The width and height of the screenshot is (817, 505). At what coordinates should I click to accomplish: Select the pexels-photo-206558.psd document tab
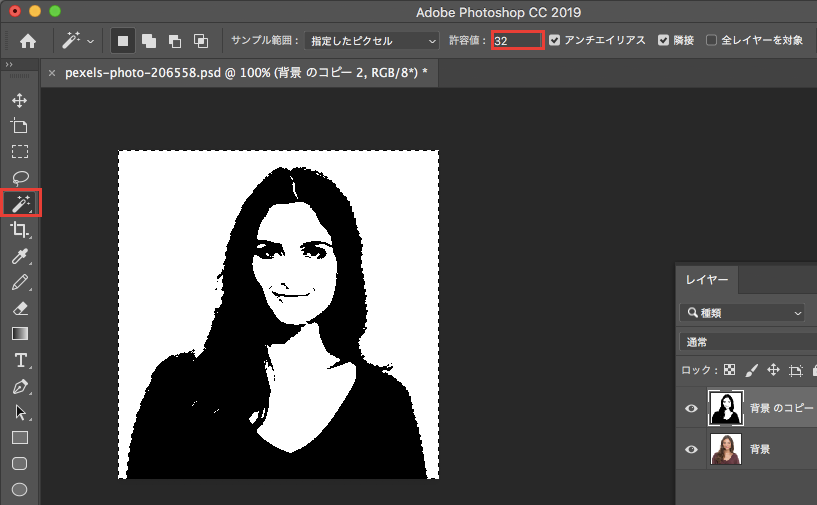point(245,73)
